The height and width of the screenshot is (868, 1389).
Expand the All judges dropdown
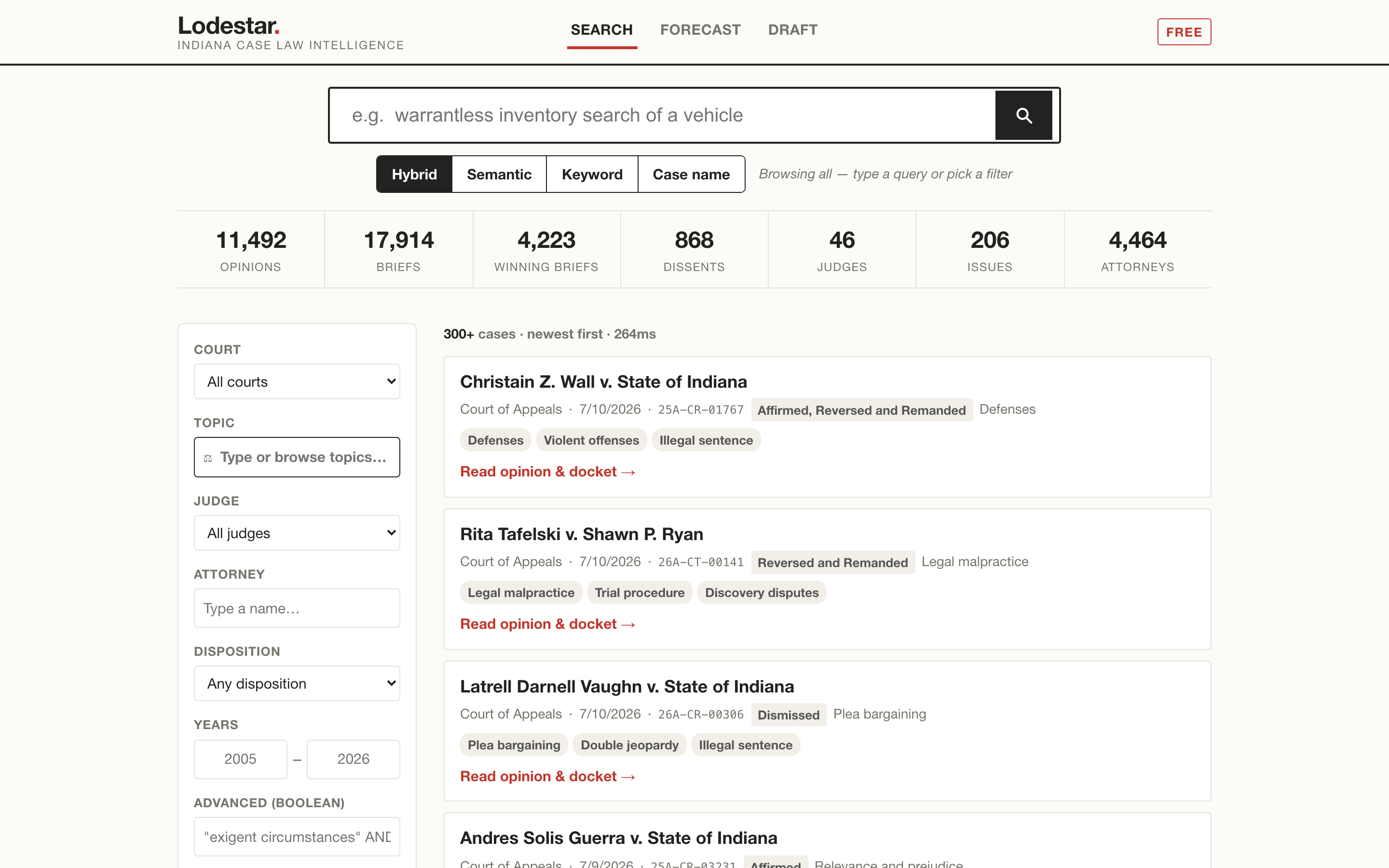297,533
